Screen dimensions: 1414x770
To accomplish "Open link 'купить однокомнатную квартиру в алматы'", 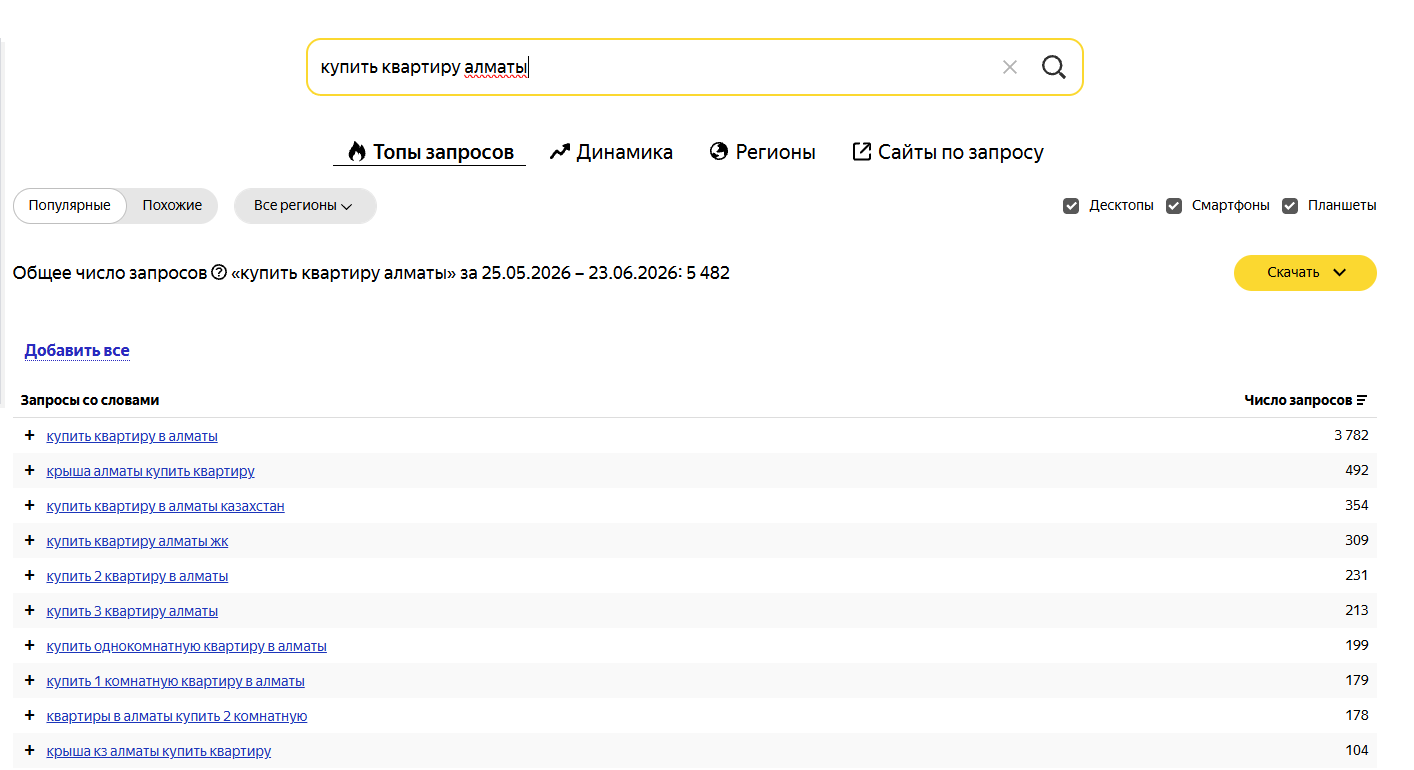I will (186, 646).
